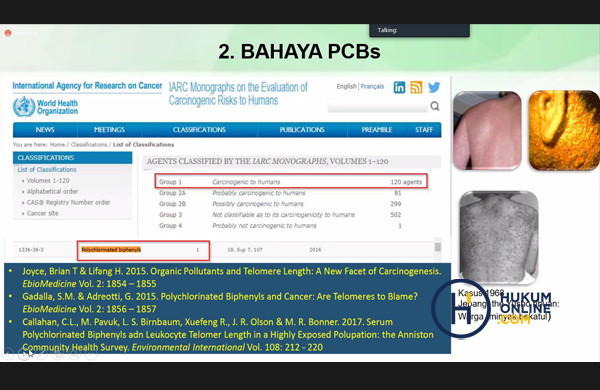Open the slideshow more-options button
Screen dimensions: 600x390
pos(91,354)
